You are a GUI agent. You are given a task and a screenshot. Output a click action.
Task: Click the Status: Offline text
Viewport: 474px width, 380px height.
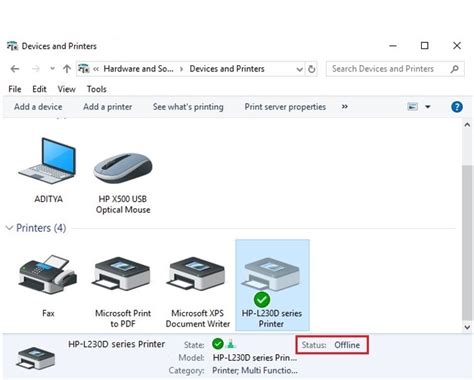tap(331, 345)
